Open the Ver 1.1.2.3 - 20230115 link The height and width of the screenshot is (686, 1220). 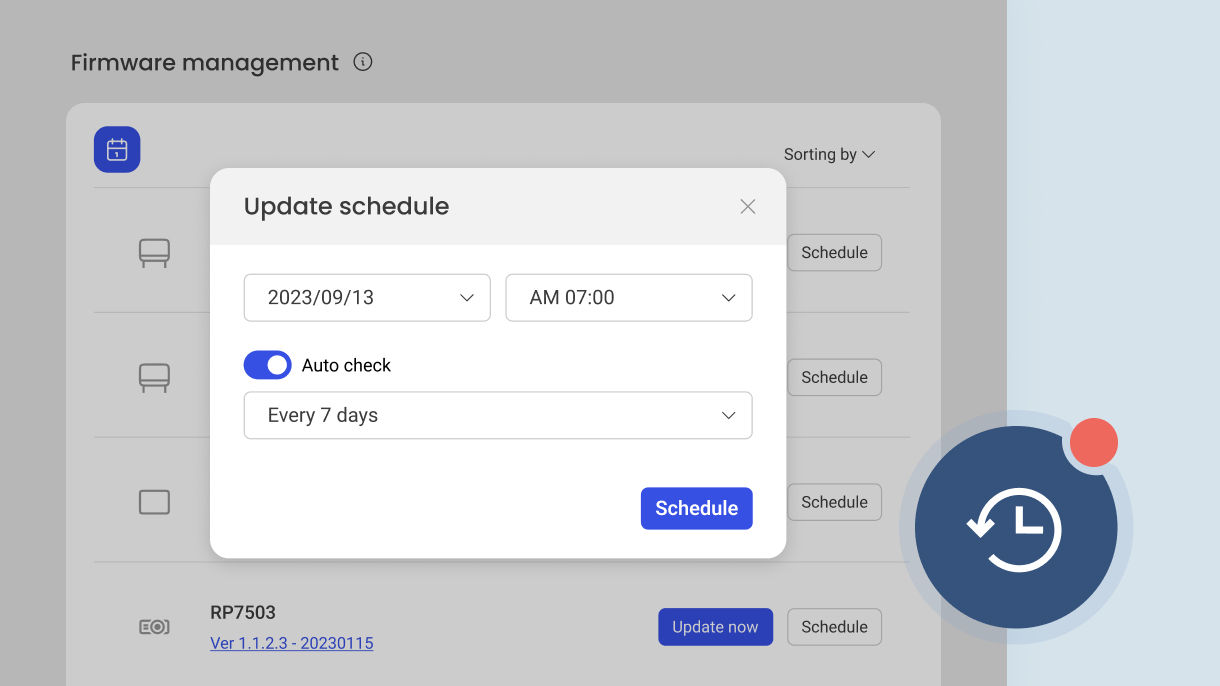click(291, 643)
